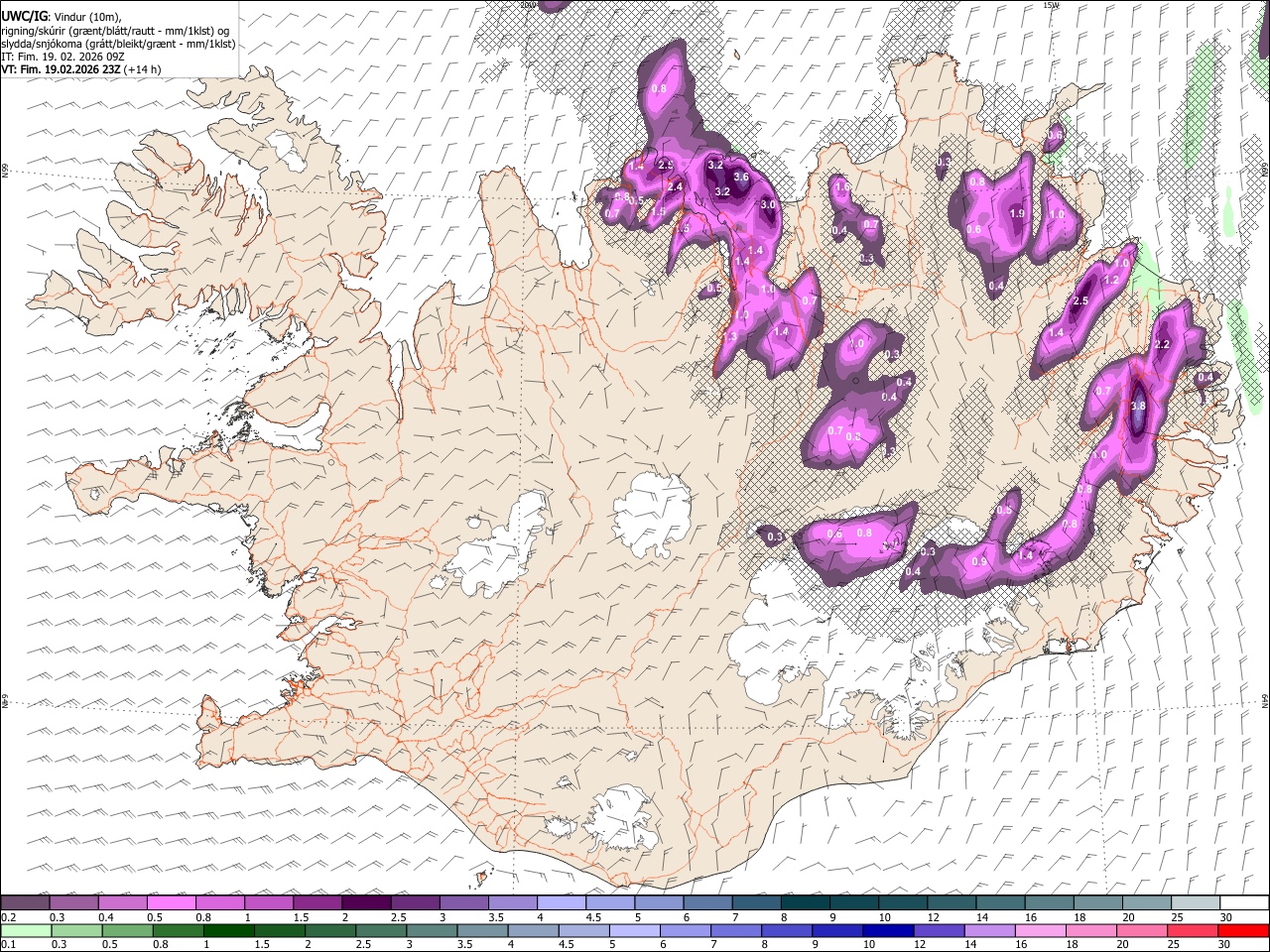Click the "15W" longitude label at the top
The width and height of the screenshot is (1270, 952).
1051,5
